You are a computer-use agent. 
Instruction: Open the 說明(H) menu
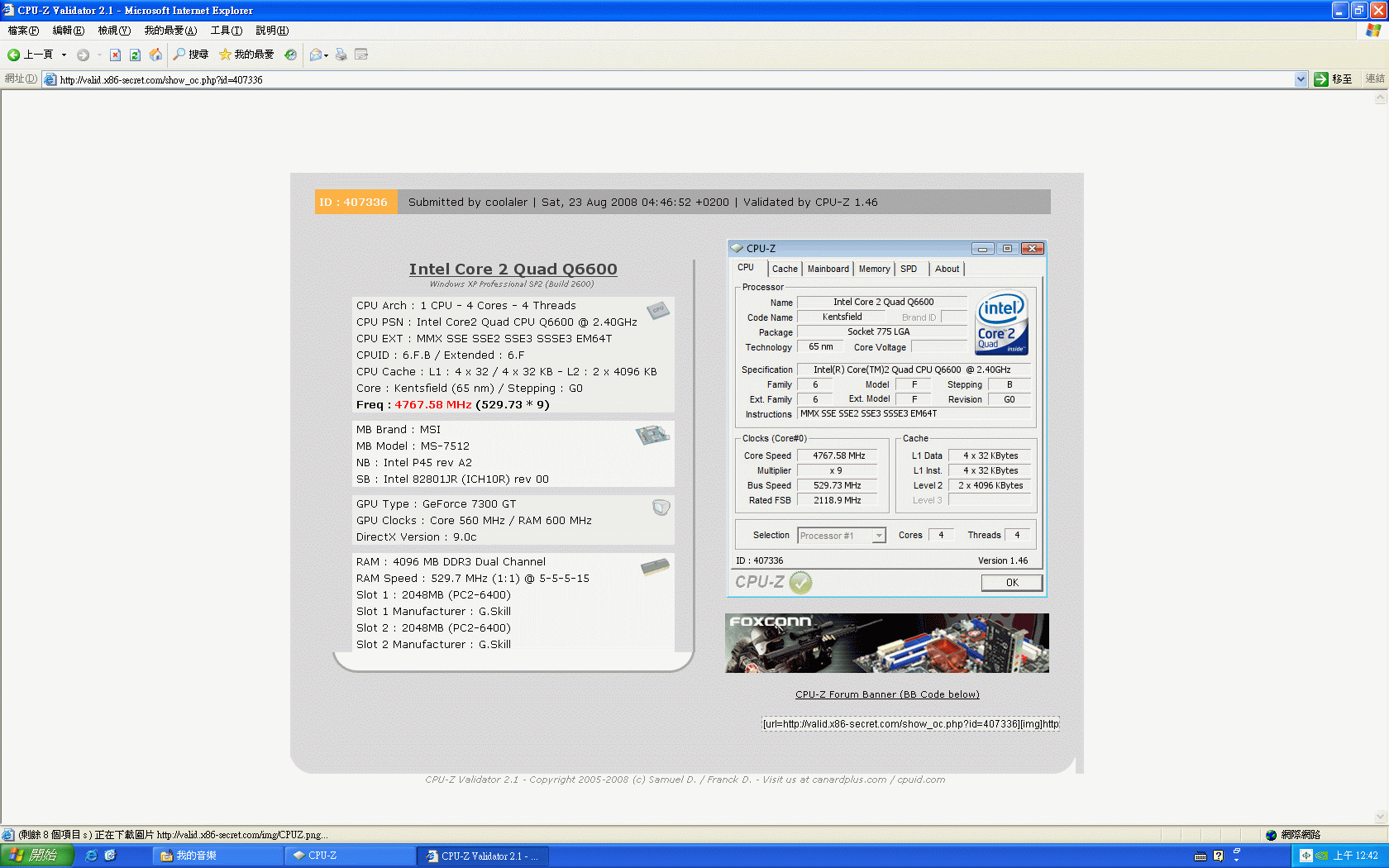point(272,31)
